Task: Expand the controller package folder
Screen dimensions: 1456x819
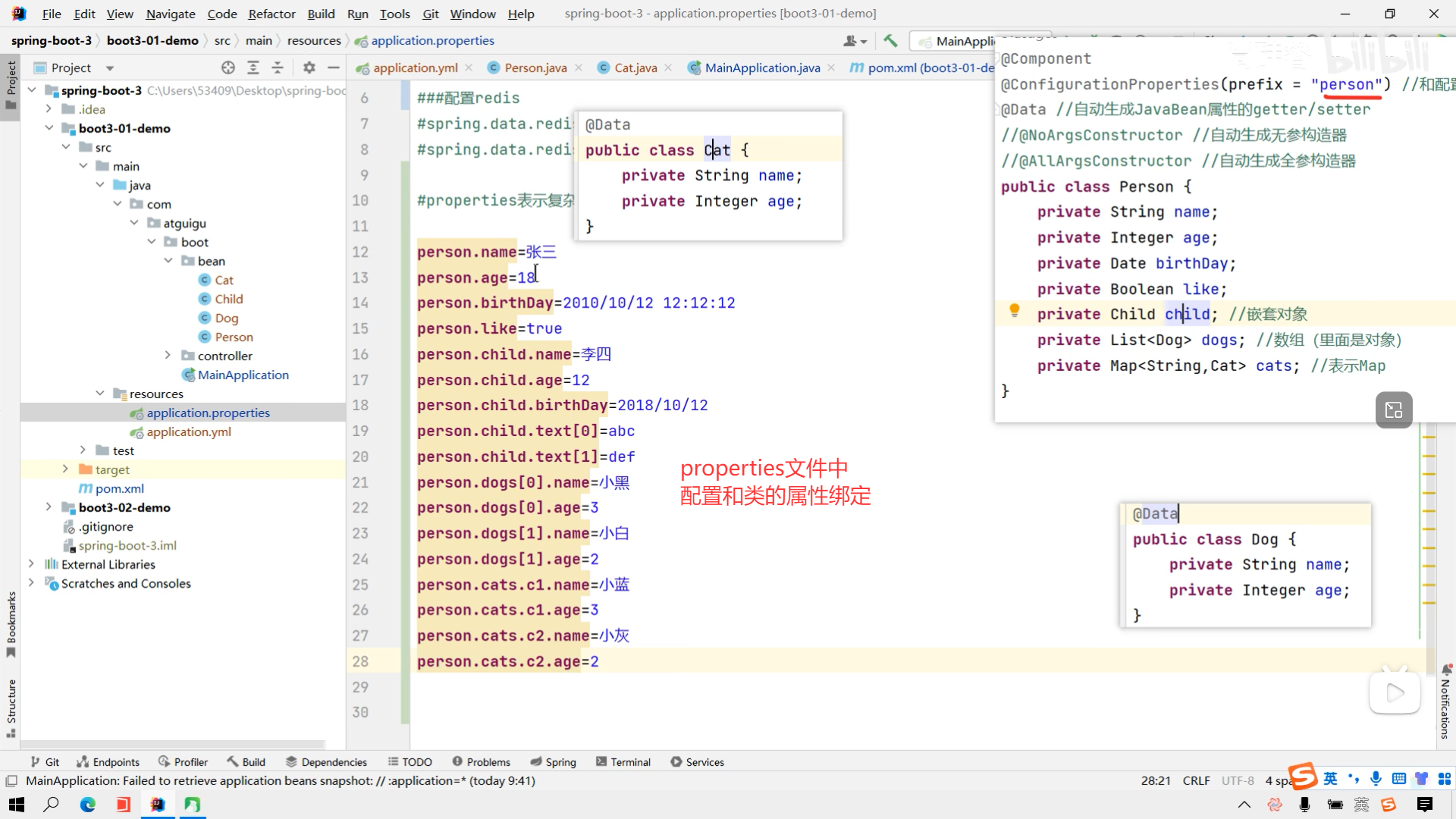Action: click(168, 356)
